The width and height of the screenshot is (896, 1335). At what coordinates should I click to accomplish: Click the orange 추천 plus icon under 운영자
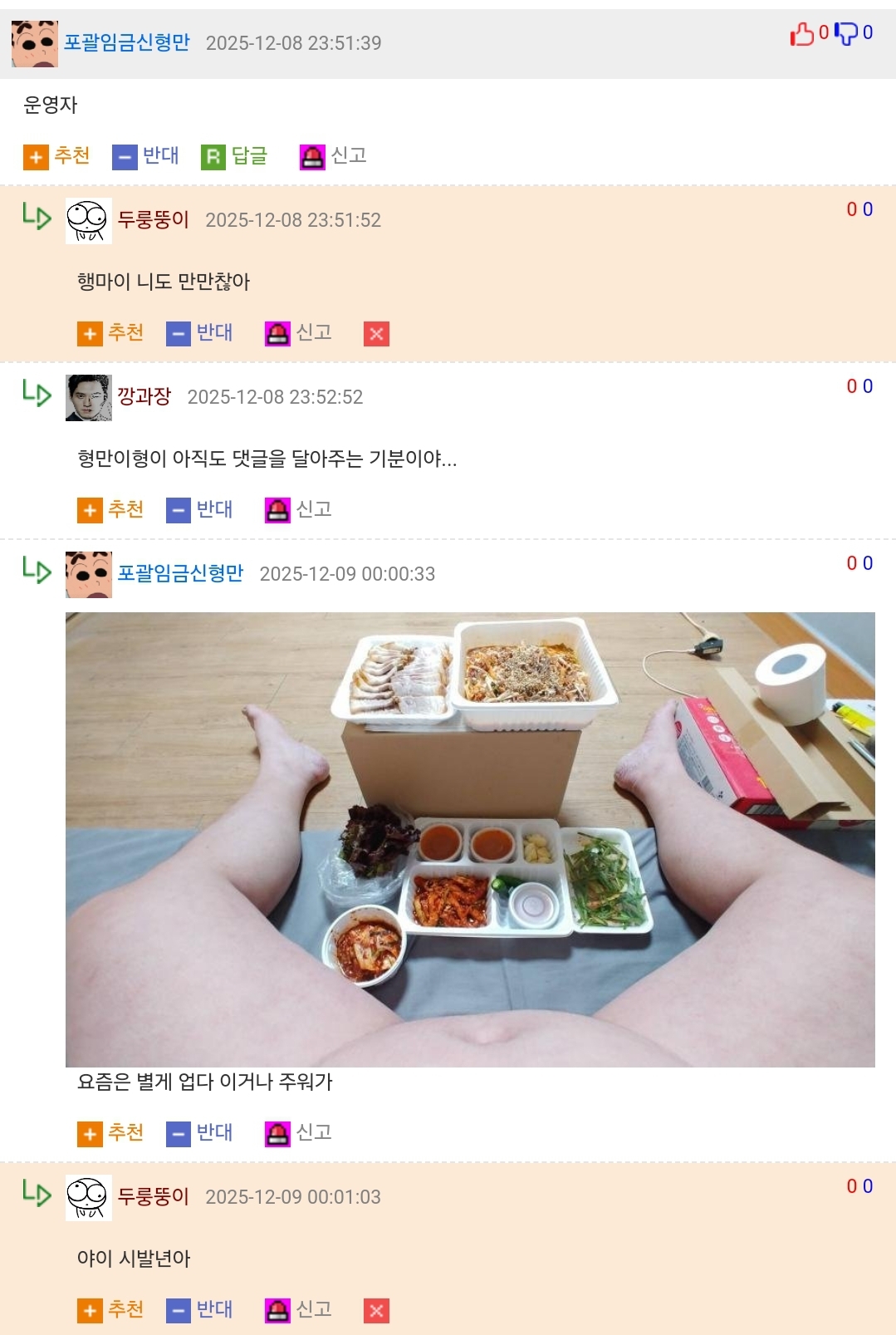pos(36,156)
